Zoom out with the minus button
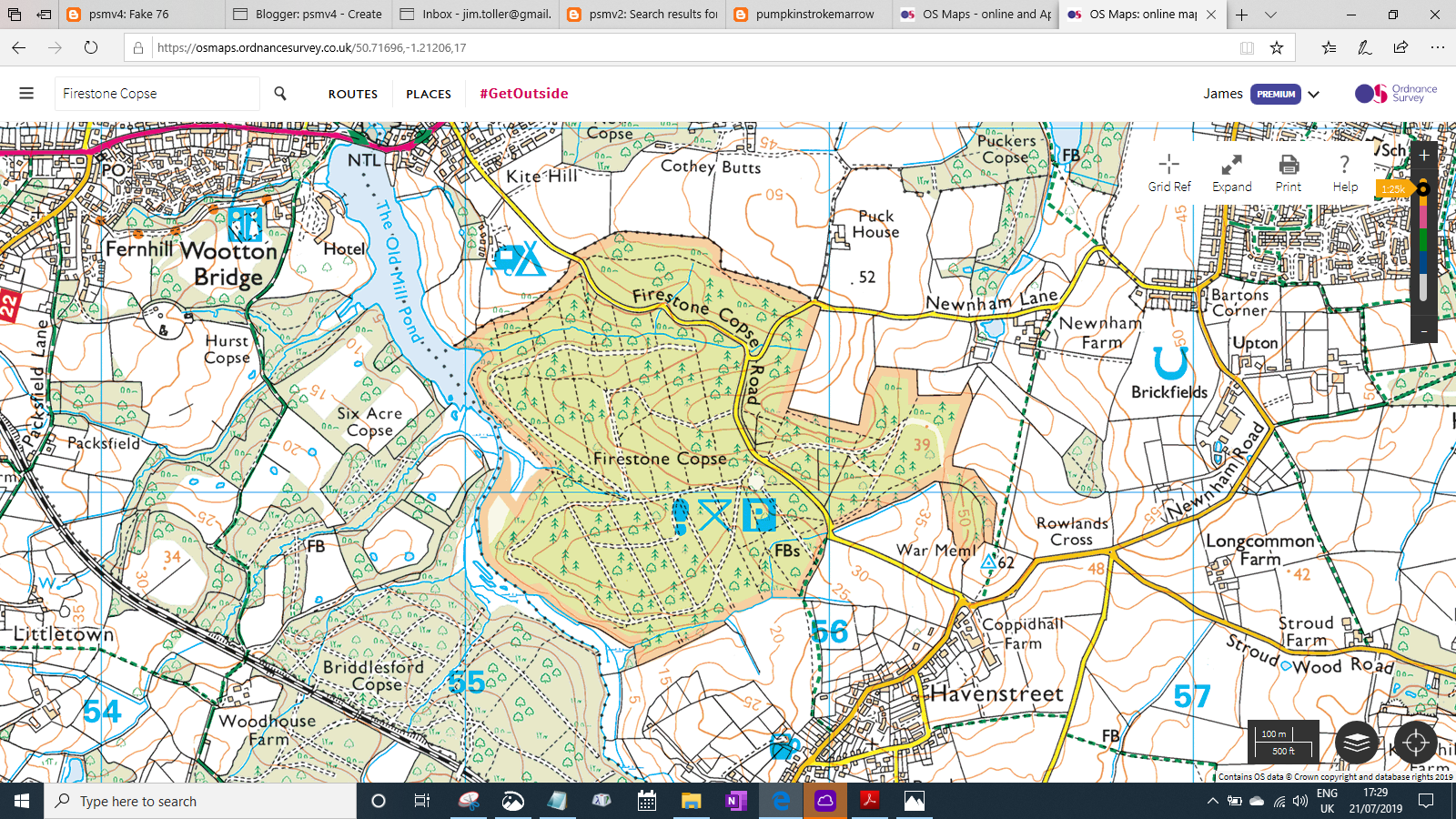This screenshot has height=819, width=1456. tap(1424, 330)
